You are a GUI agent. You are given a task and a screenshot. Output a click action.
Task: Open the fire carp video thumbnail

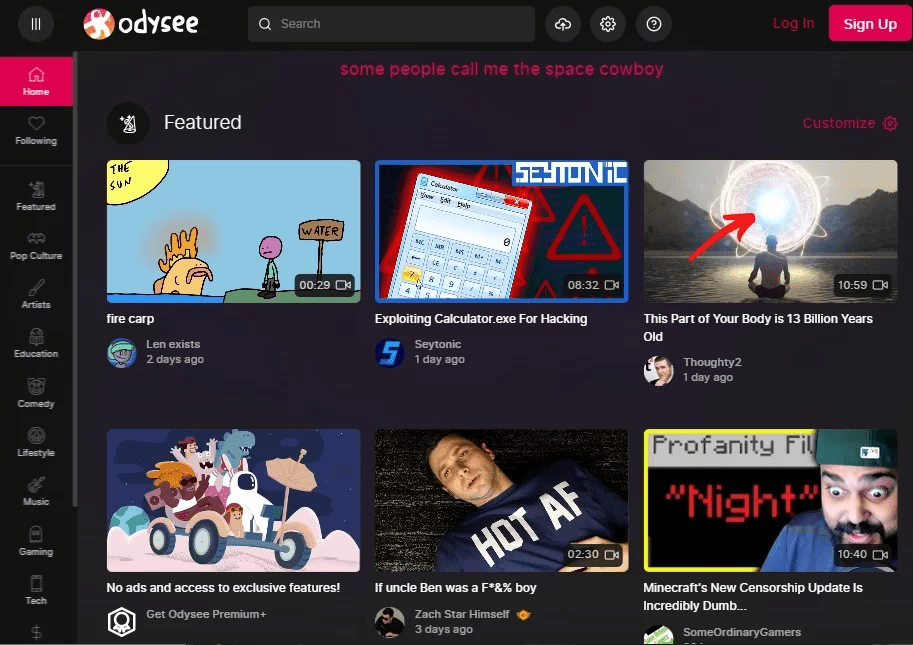[233, 232]
